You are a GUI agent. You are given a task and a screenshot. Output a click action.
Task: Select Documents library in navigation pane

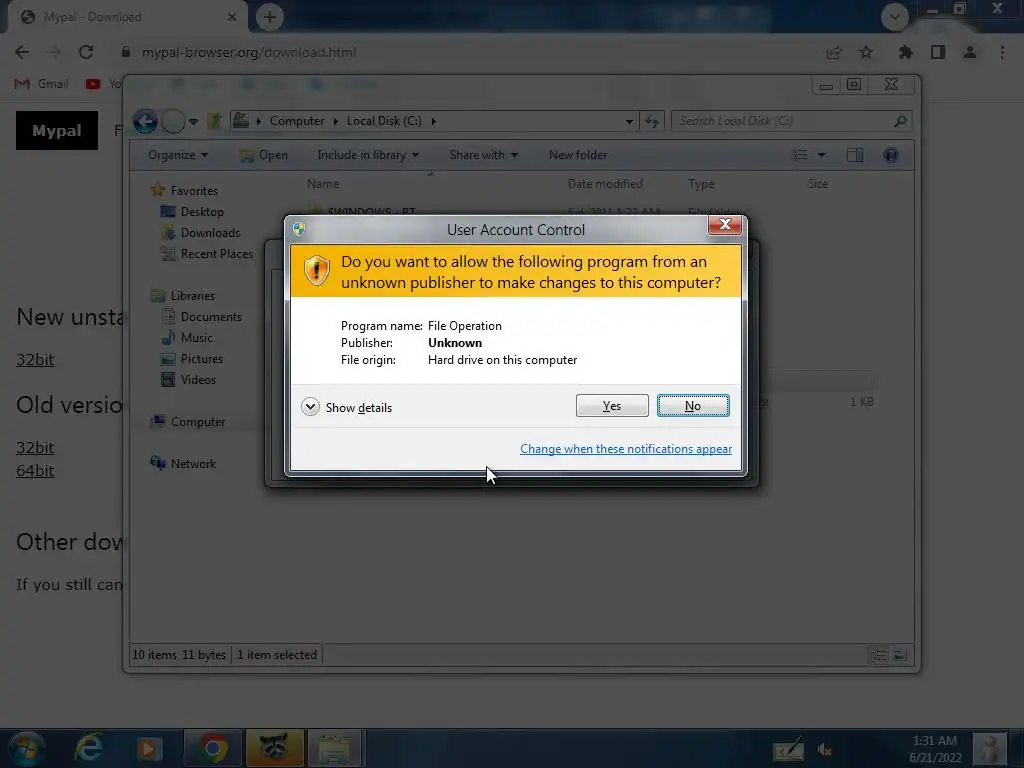pos(211,317)
